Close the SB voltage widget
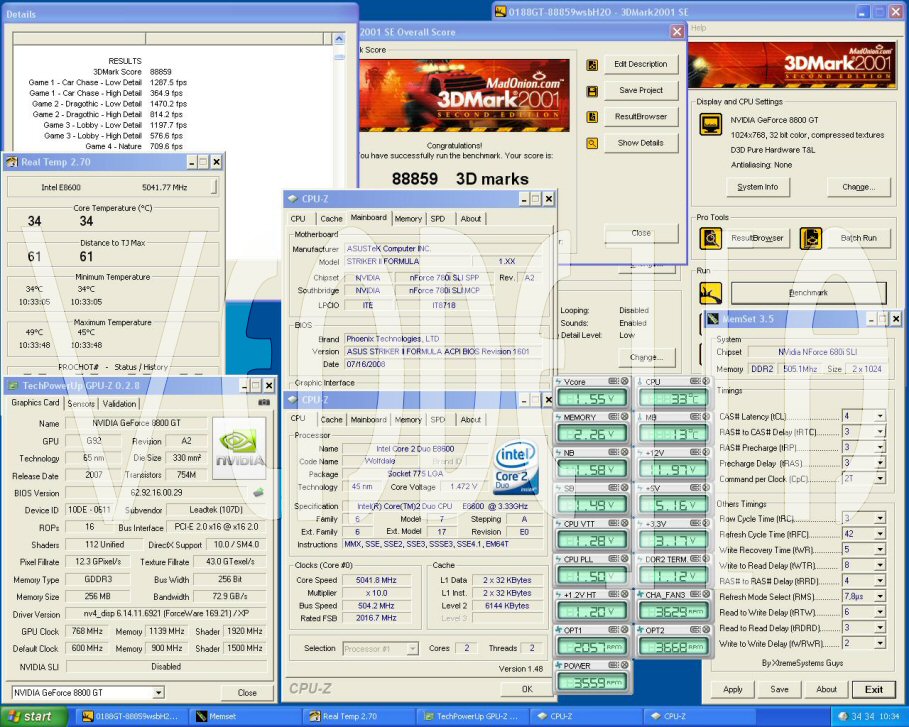The height and width of the screenshot is (727, 909). coord(624,488)
